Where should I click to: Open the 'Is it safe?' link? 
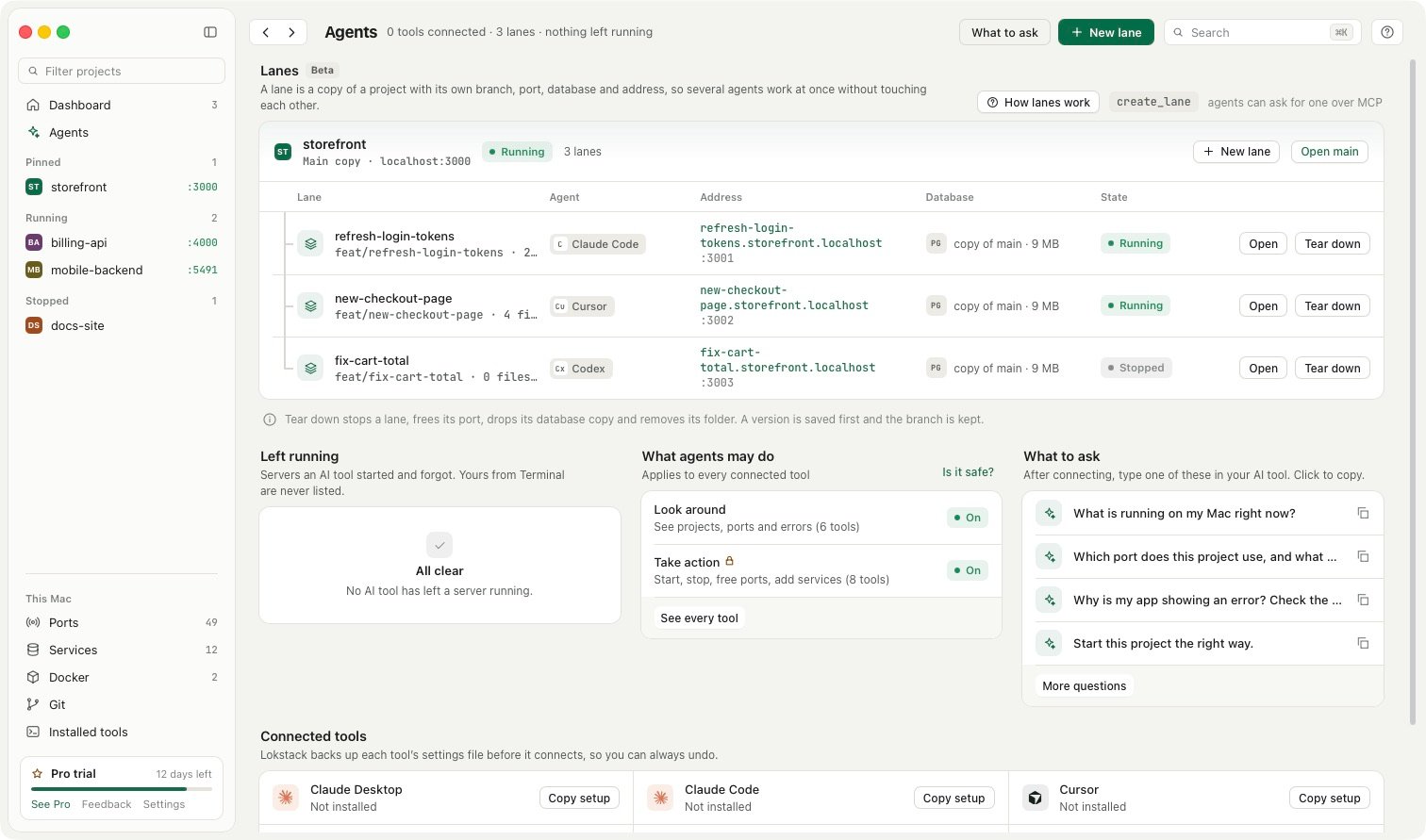click(x=968, y=472)
